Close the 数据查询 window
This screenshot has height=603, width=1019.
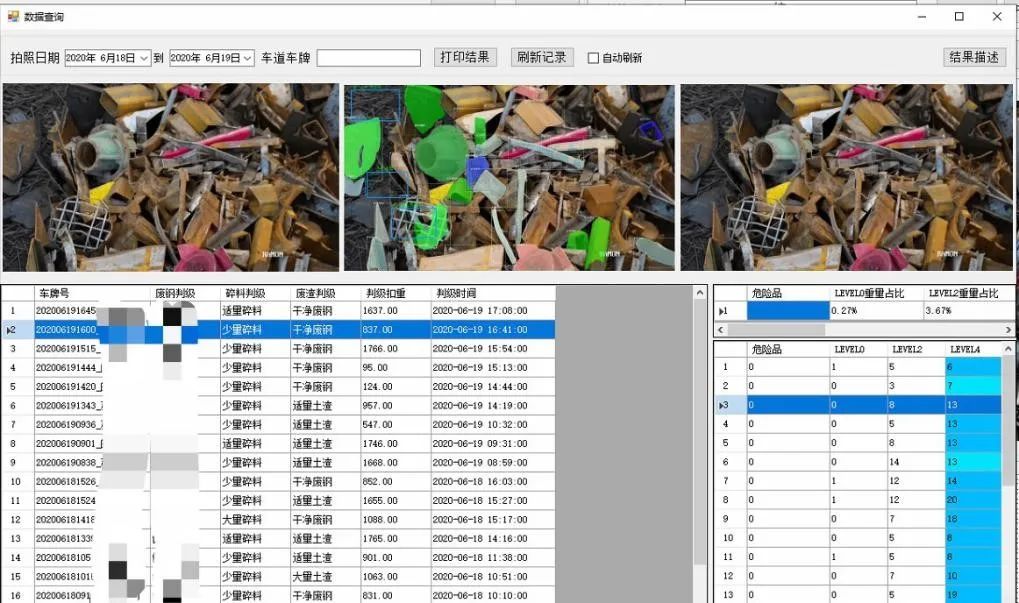[x=997, y=17]
